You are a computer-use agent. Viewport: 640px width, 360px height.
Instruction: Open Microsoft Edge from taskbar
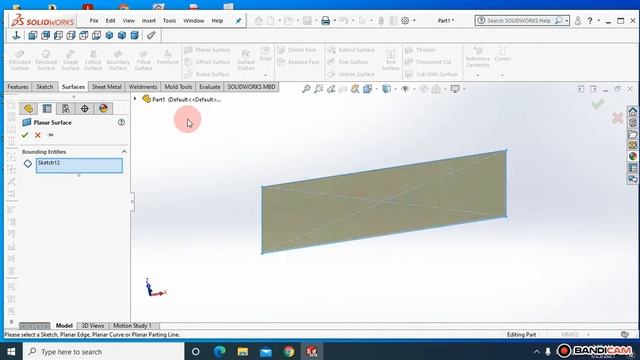[220, 351]
